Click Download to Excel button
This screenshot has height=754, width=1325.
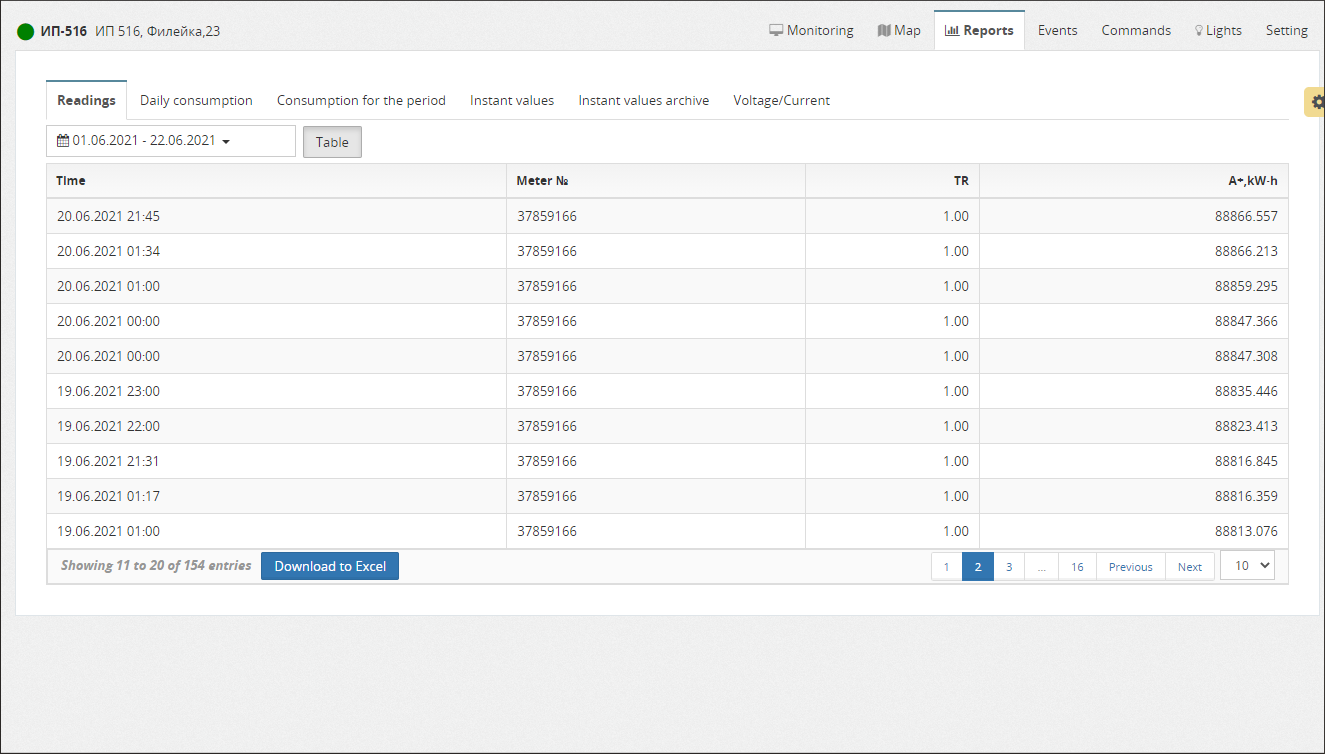click(330, 566)
